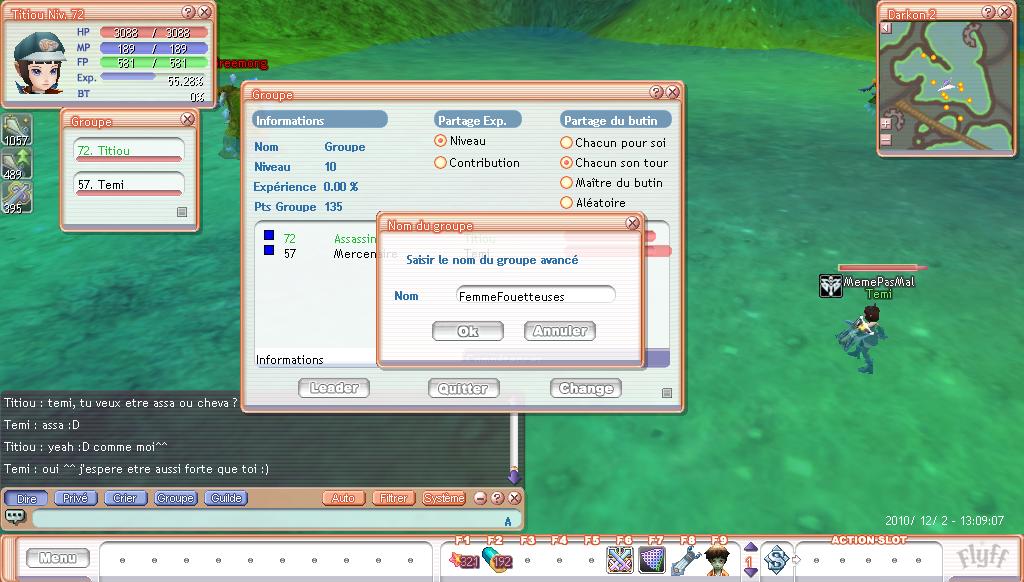Focus the chat message input box
Screen dimensions: 1024x582
pos(277,519)
